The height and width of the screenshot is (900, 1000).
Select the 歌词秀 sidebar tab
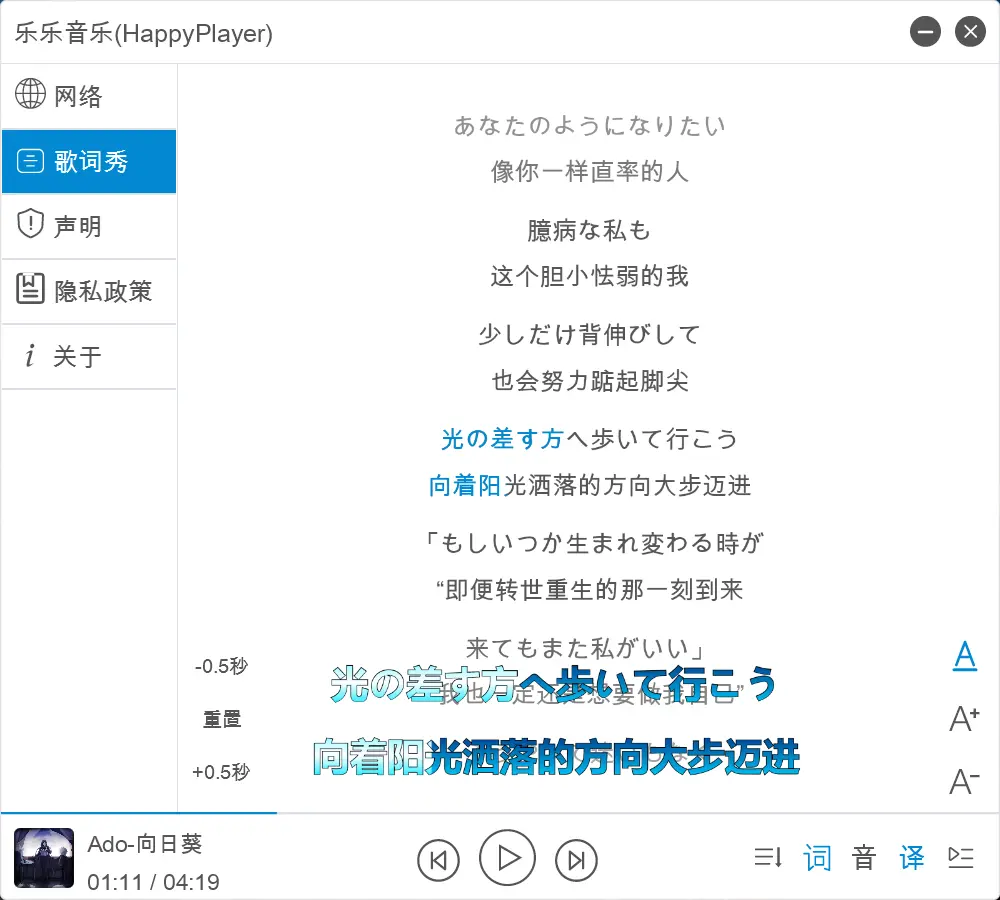pyautogui.click(x=89, y=161)
